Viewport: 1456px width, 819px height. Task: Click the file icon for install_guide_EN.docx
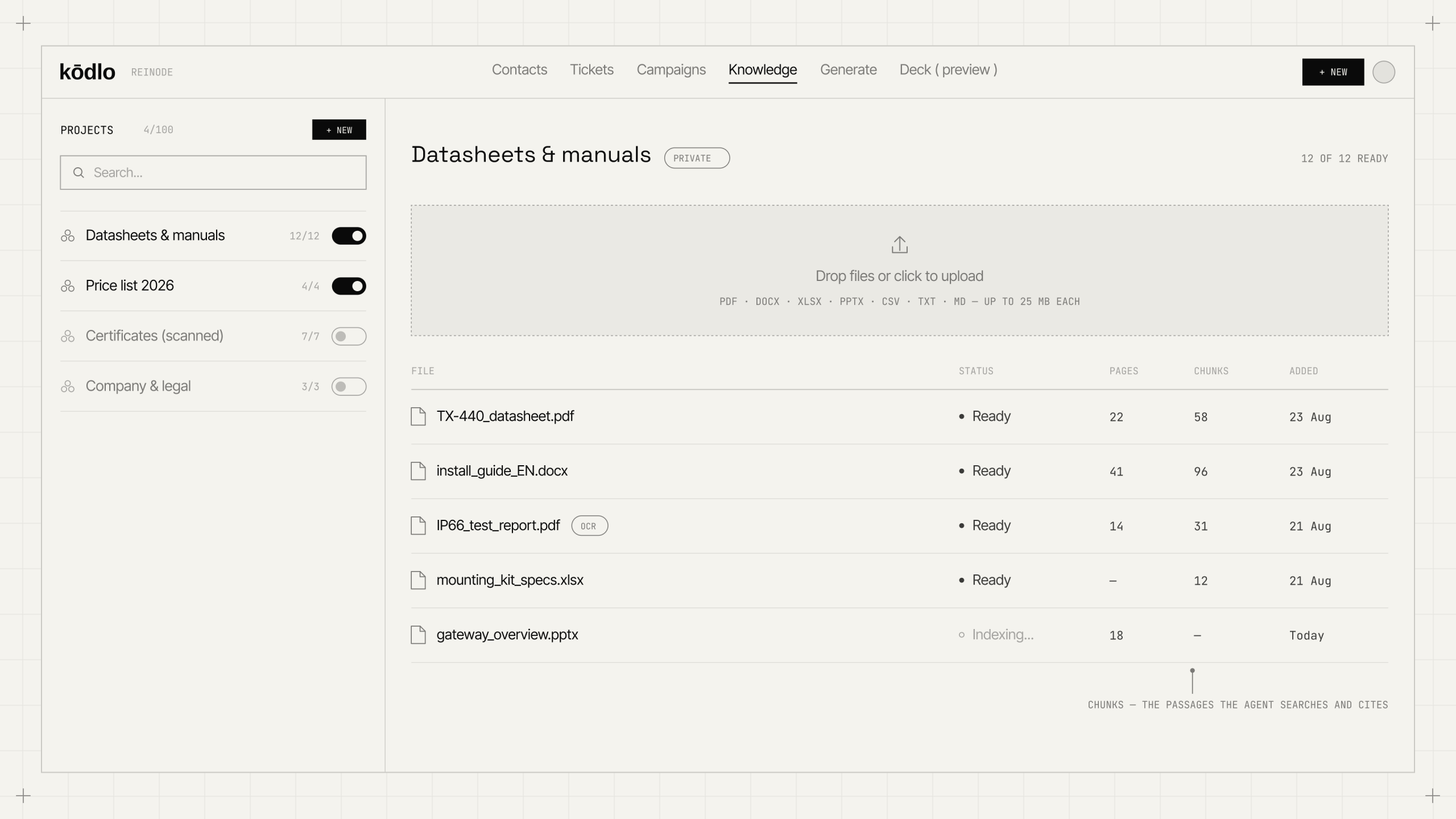[418, 471]
